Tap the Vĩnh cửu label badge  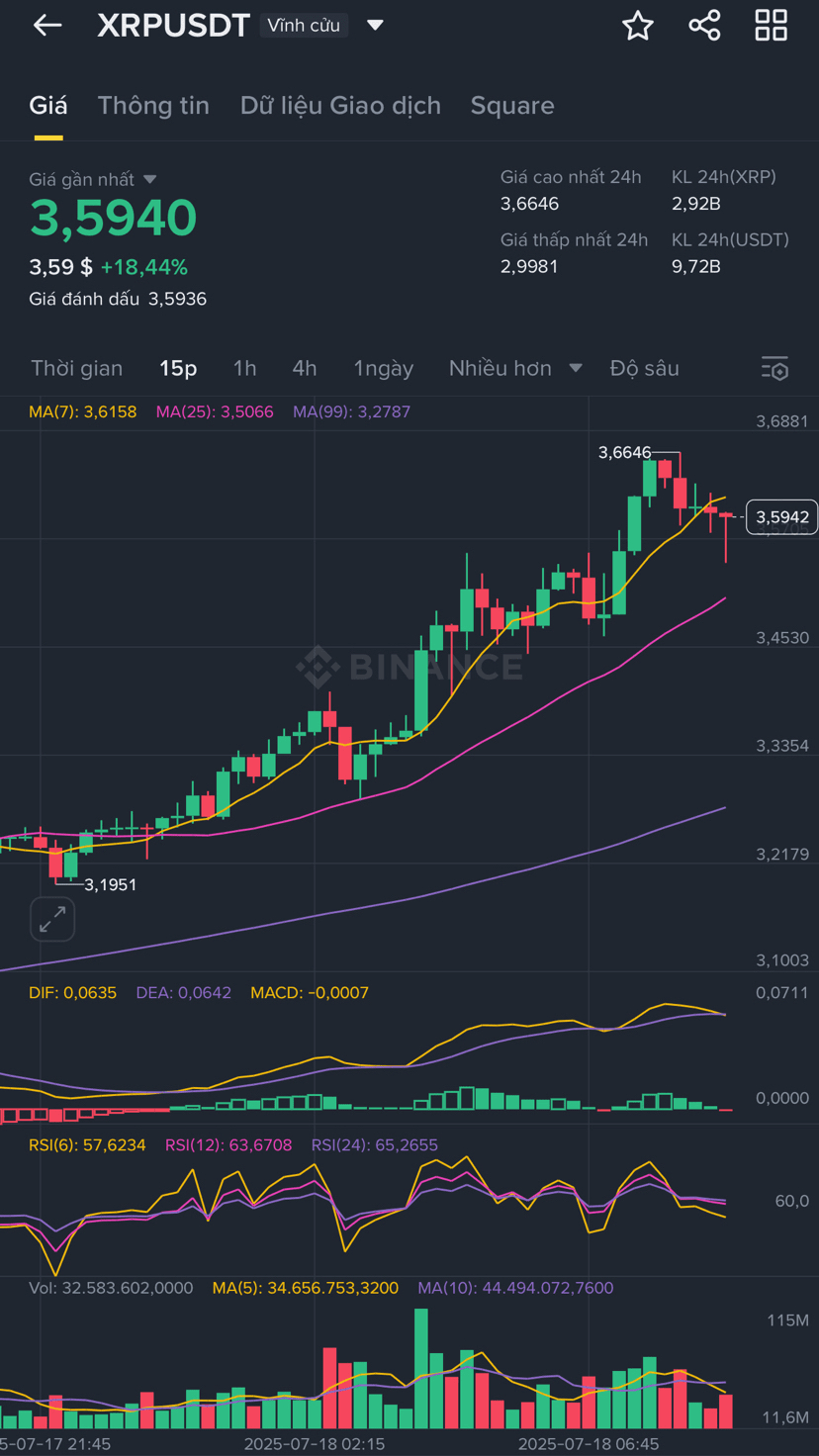point(304,26)
